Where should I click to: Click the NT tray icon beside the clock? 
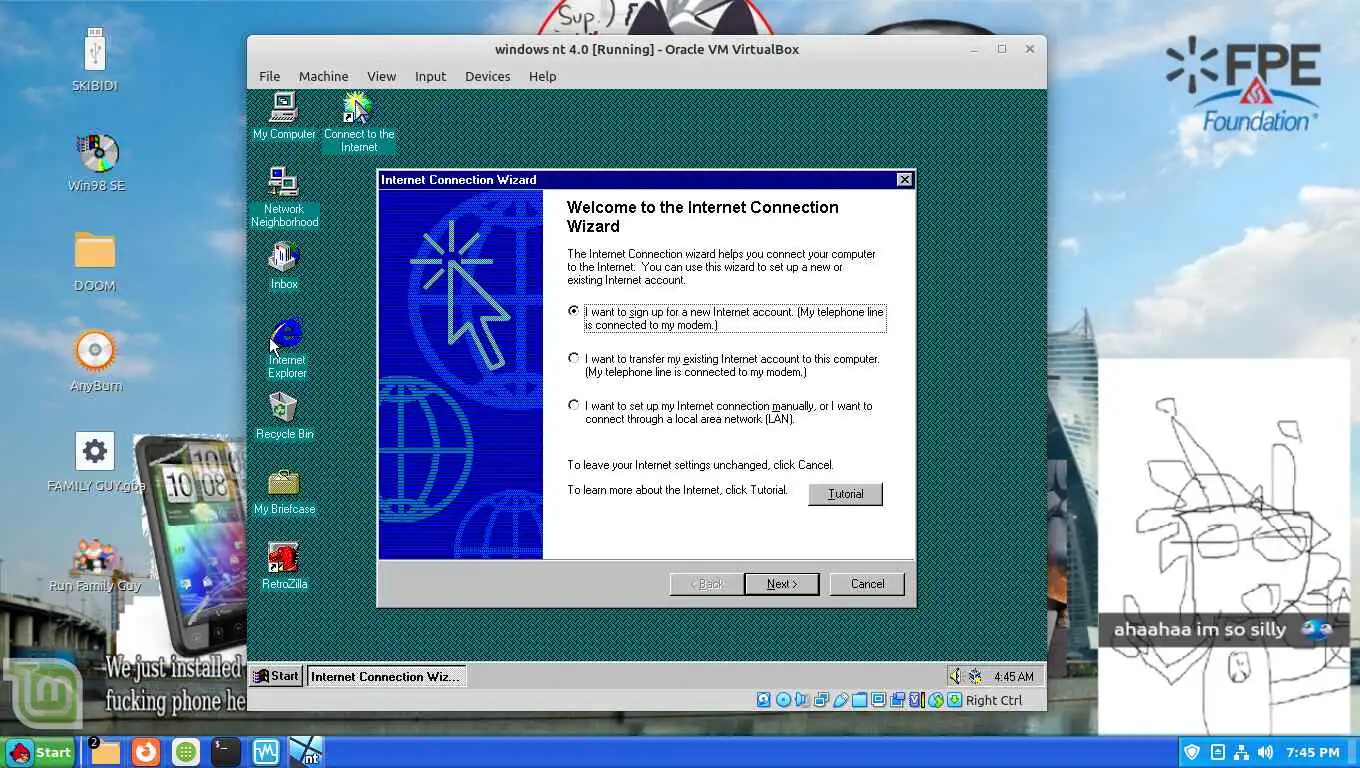click(x=975, y=676)
